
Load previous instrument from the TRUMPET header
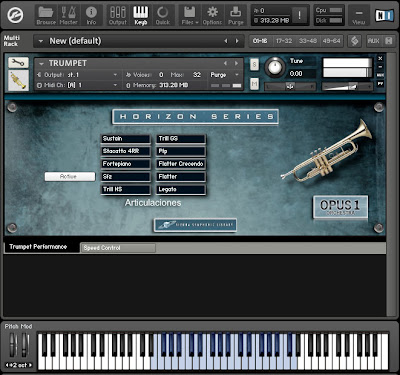[226, 63]
